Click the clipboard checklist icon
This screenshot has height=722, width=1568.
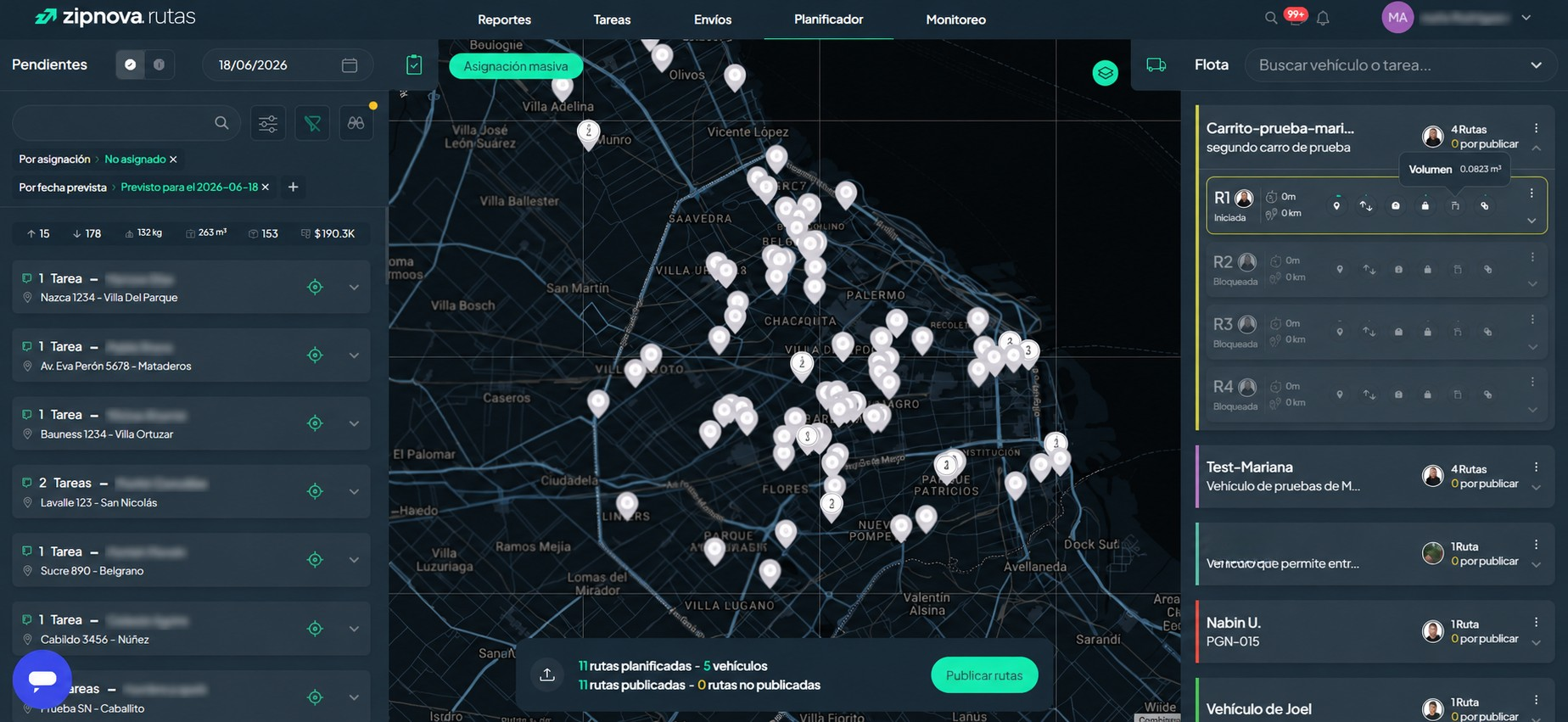pyautogui.click(x=414, y=65)
